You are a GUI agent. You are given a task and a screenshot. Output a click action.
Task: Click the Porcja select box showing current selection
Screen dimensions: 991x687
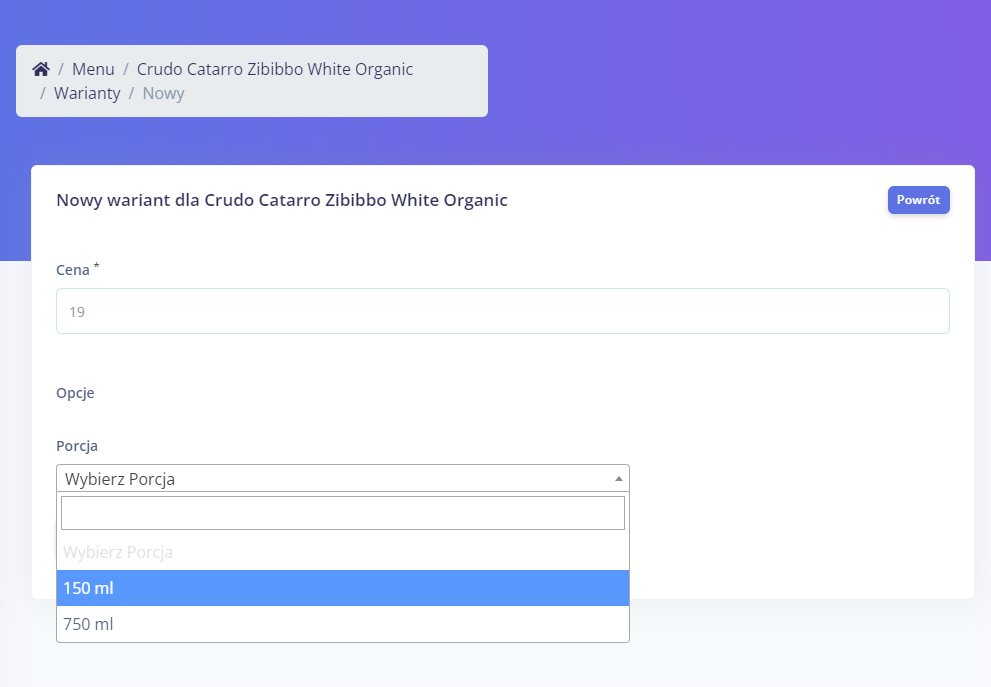coord(330,479)
